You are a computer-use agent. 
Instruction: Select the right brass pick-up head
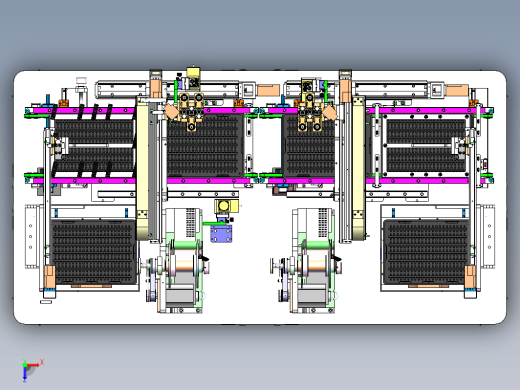click(x=310, y=112)
